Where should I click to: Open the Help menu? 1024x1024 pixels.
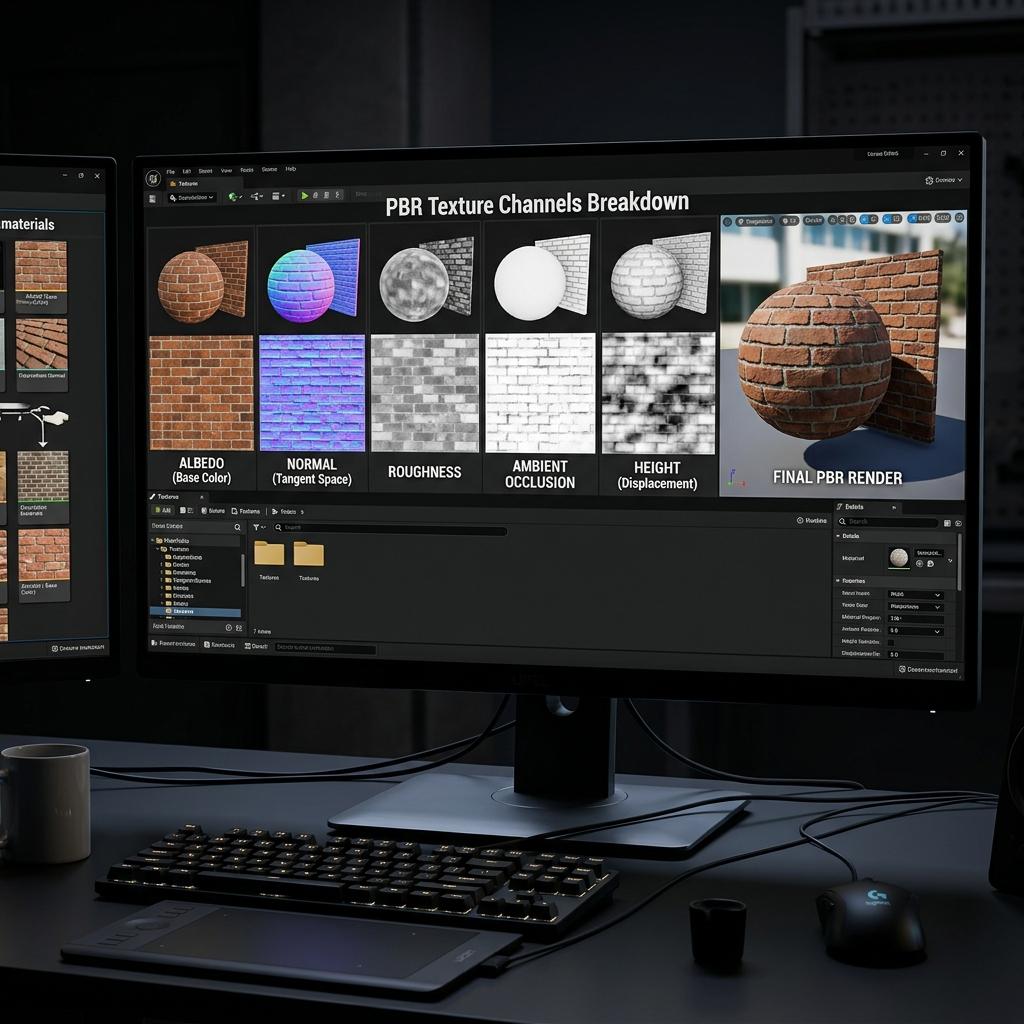coord(291,168)
